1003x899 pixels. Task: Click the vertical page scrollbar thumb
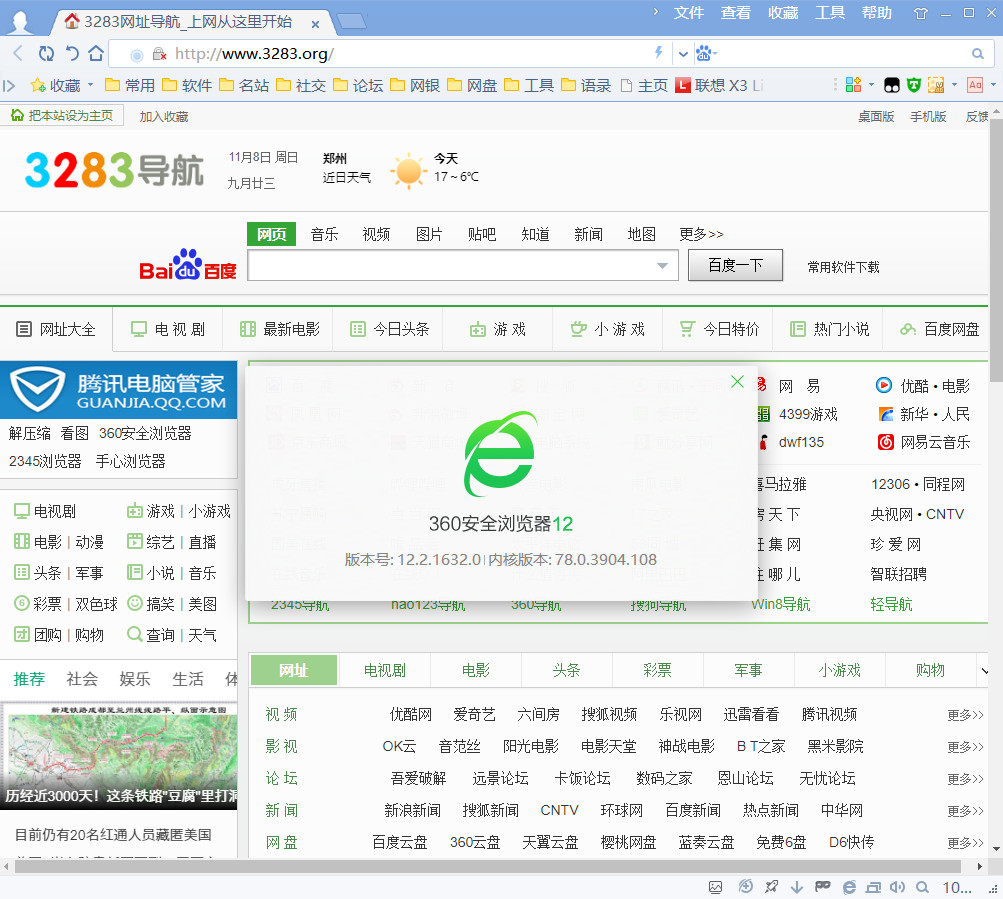tap(996, 252)
